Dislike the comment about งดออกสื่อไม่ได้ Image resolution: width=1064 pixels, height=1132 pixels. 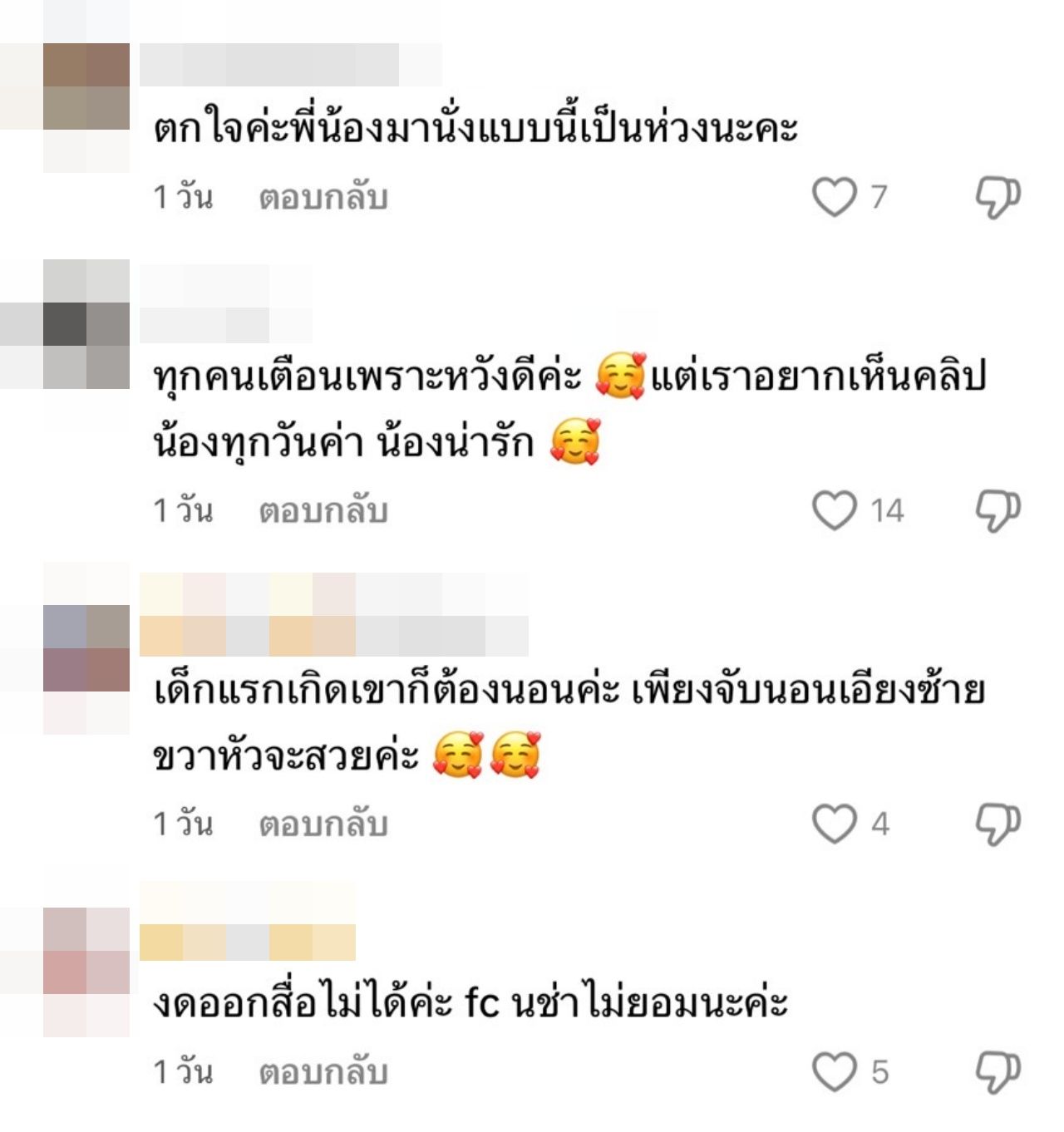pos(997,1071)
